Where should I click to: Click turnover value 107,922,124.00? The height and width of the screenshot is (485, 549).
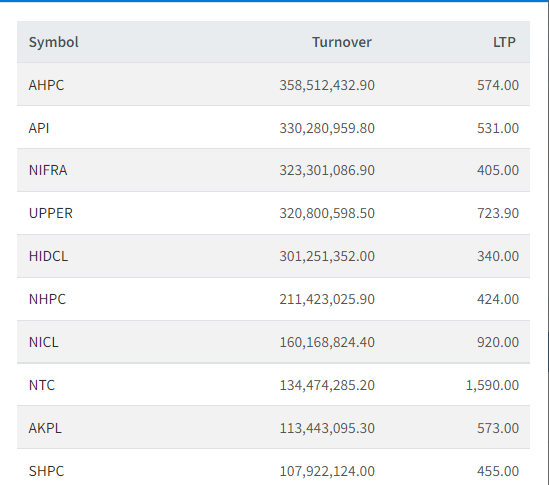point(327,471)
